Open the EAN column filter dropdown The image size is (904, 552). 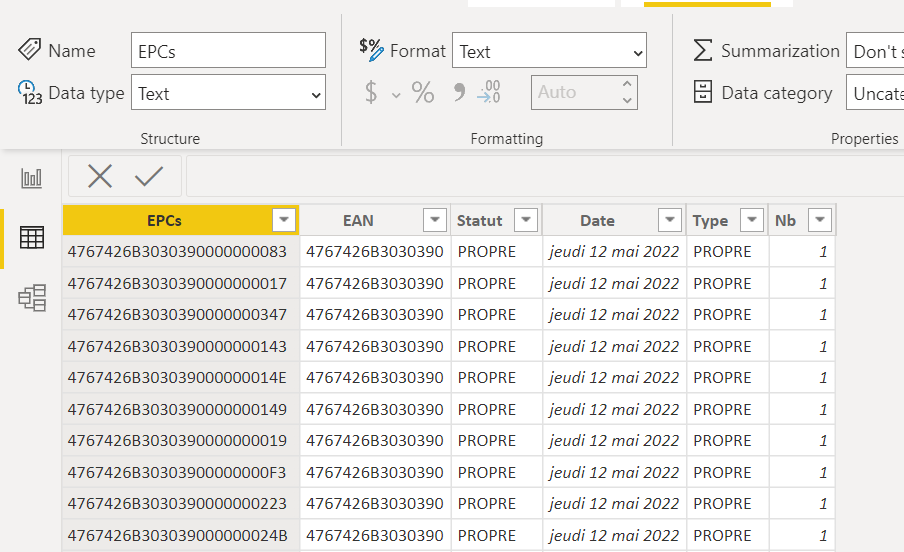click(x=435, y=220)
